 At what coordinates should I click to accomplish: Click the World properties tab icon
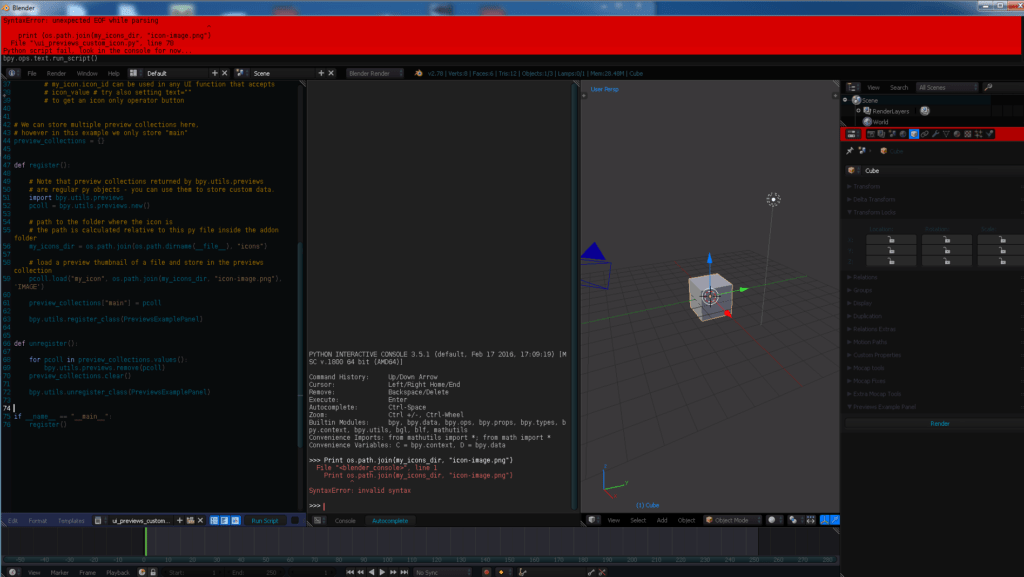903,135
